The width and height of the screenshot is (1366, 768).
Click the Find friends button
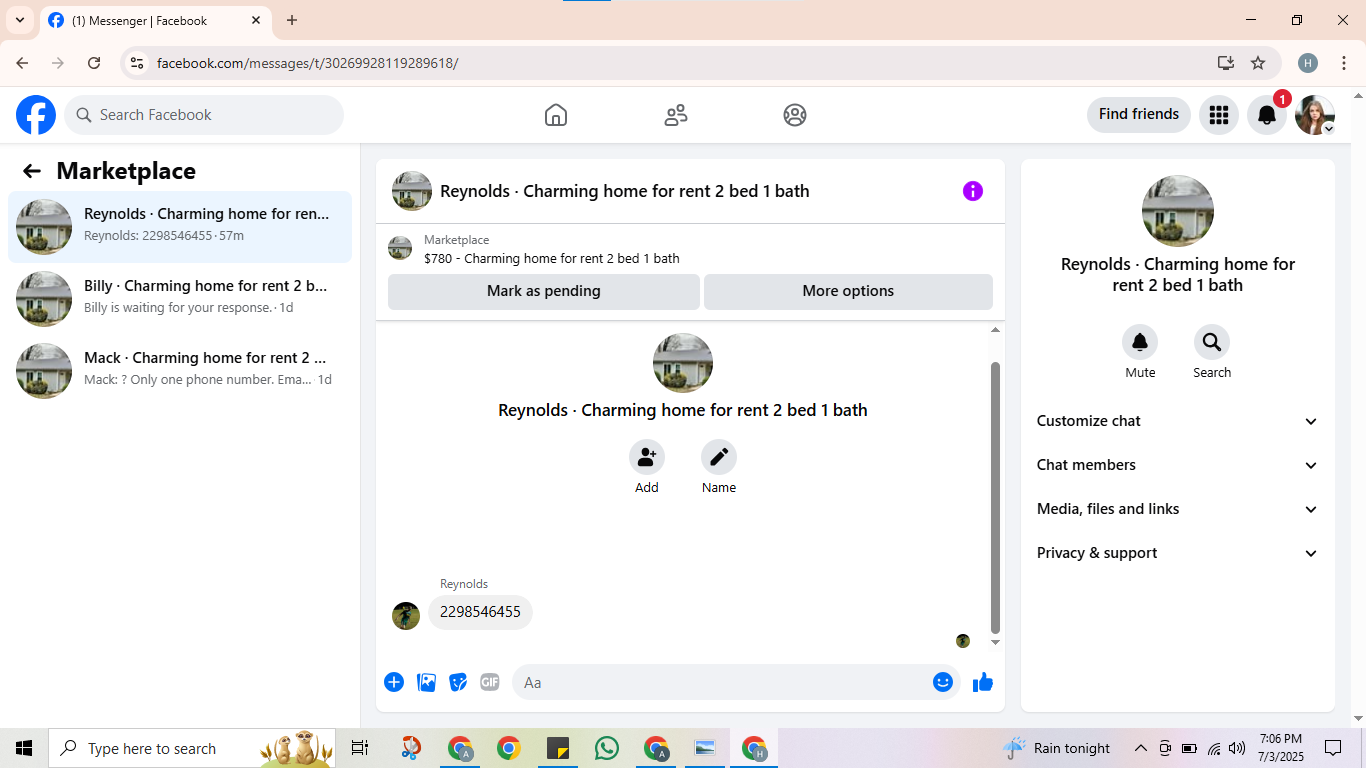coord(1139,114)
